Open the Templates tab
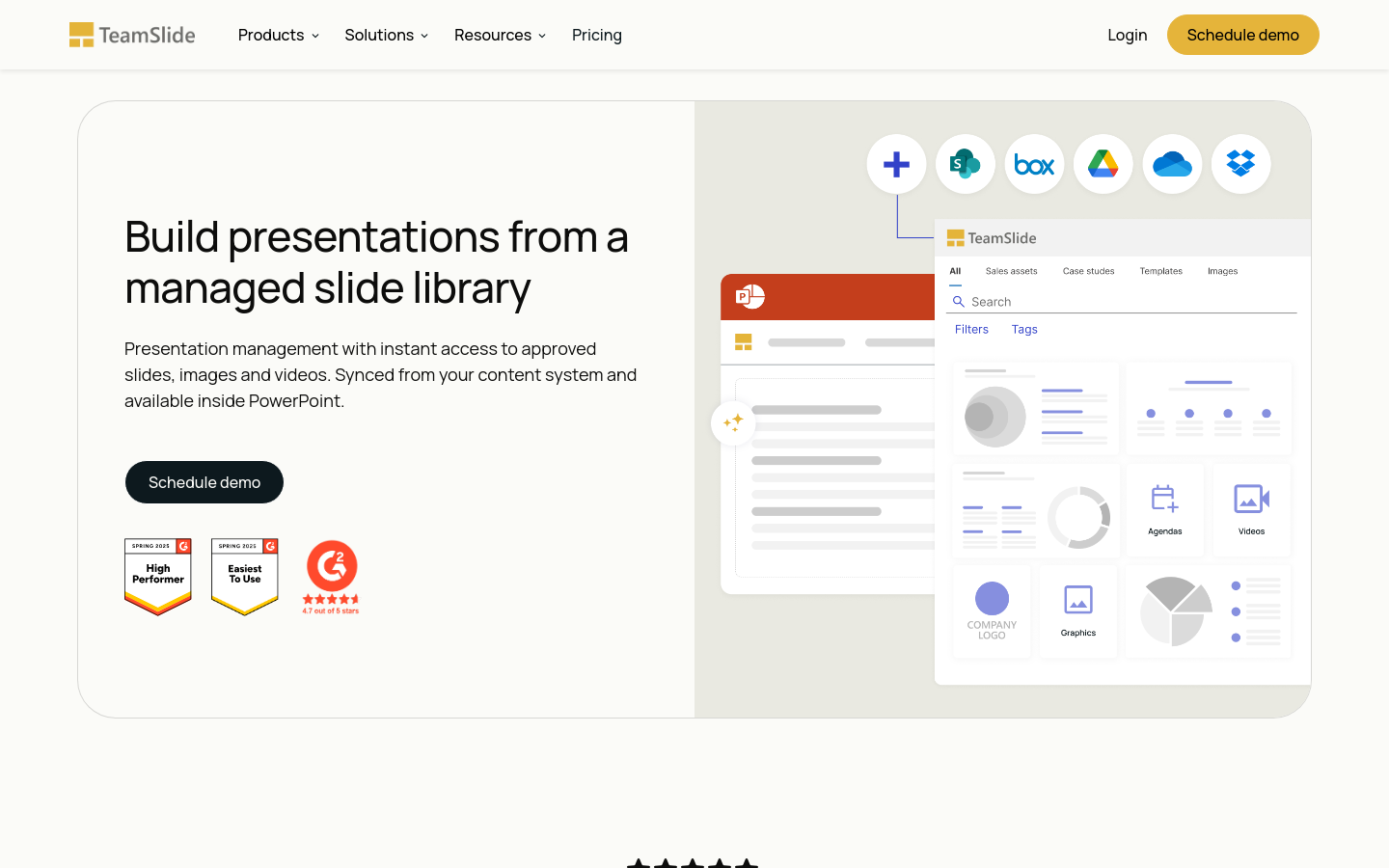Screen dimensions: 1389x868 pyautogui.click(x=1160, y=272)
